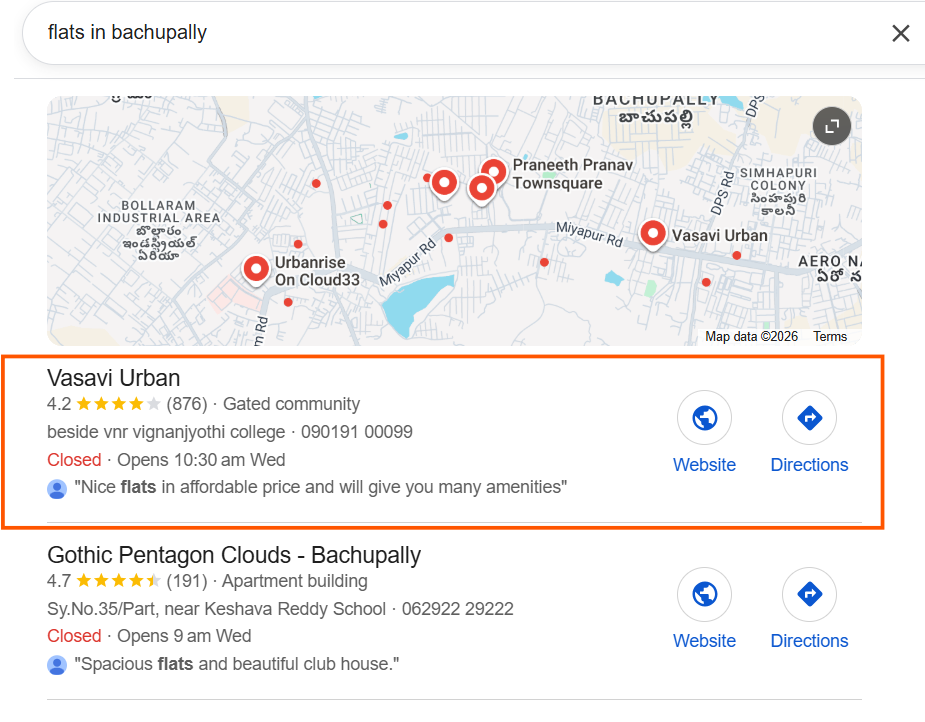Open the Gothic Pentagon Clouds - Bachupally listing title

click(234, 555)
